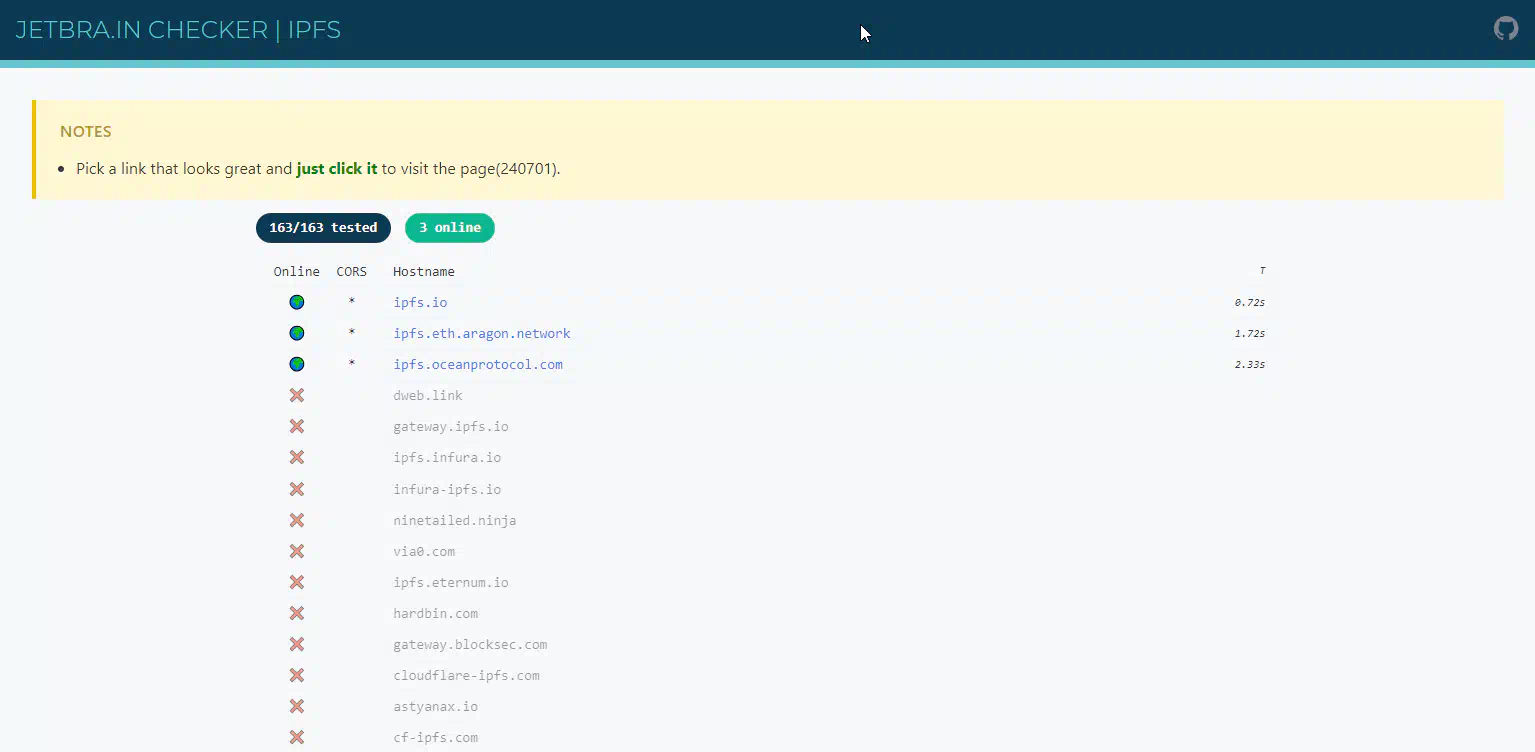
Task: Click the JETBRA.IN CHECKER | IPFS title
Action: pos(178,30)
